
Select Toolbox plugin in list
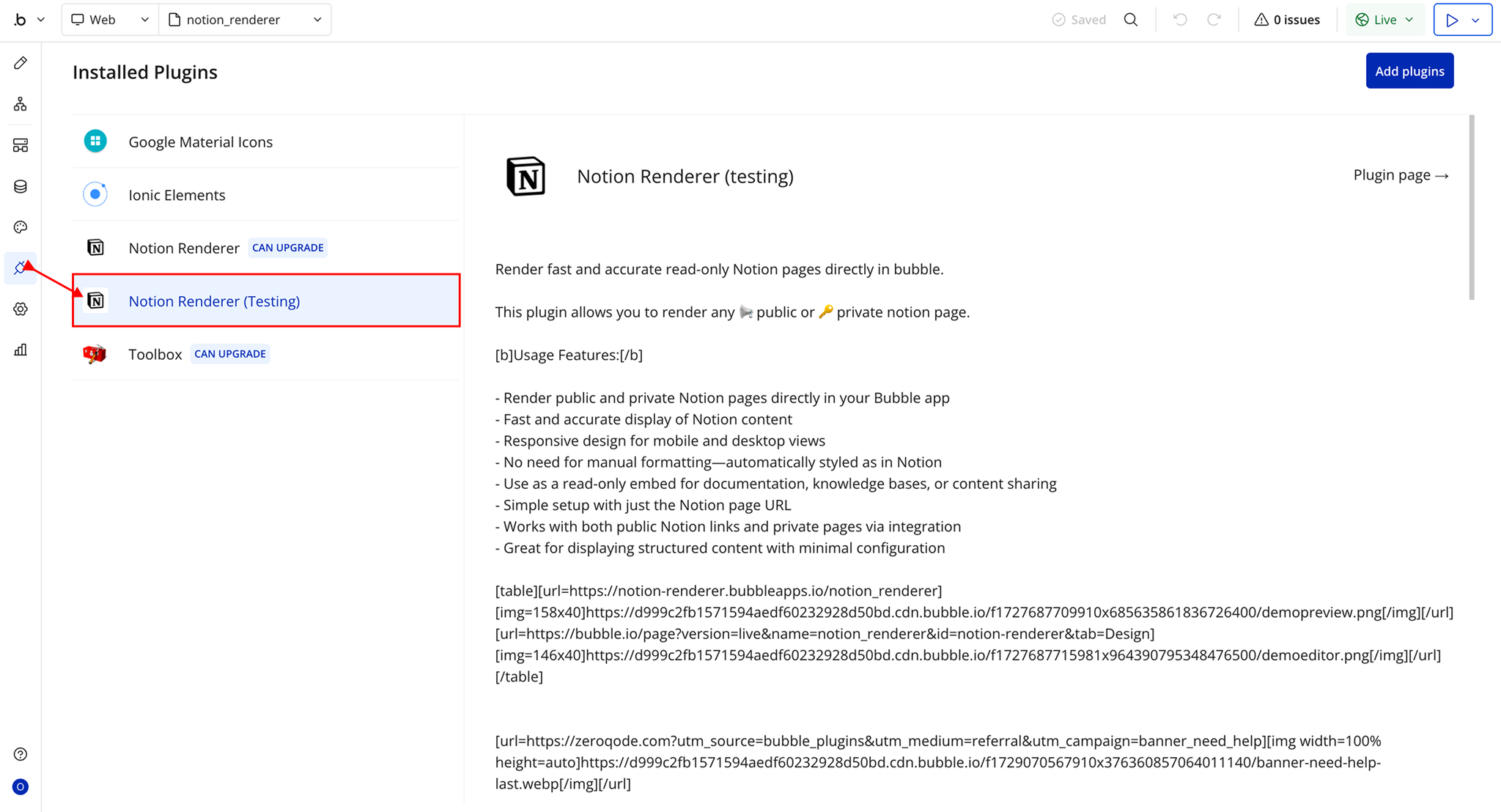(x=155, y=355)
